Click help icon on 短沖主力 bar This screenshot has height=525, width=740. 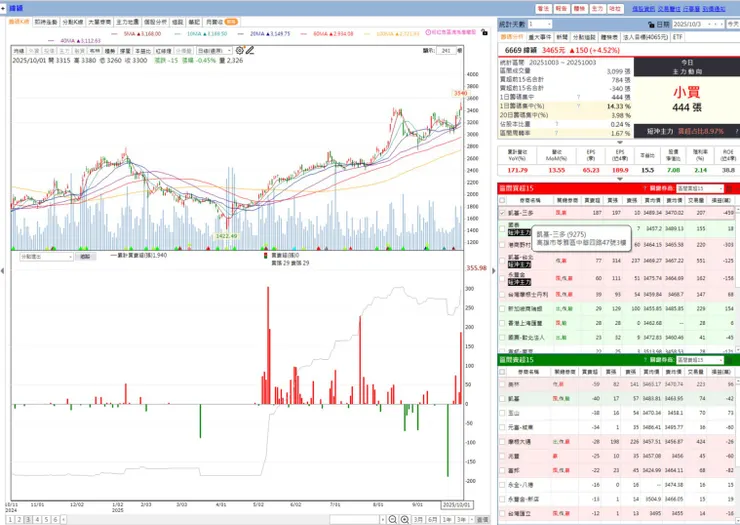point(736,131)
